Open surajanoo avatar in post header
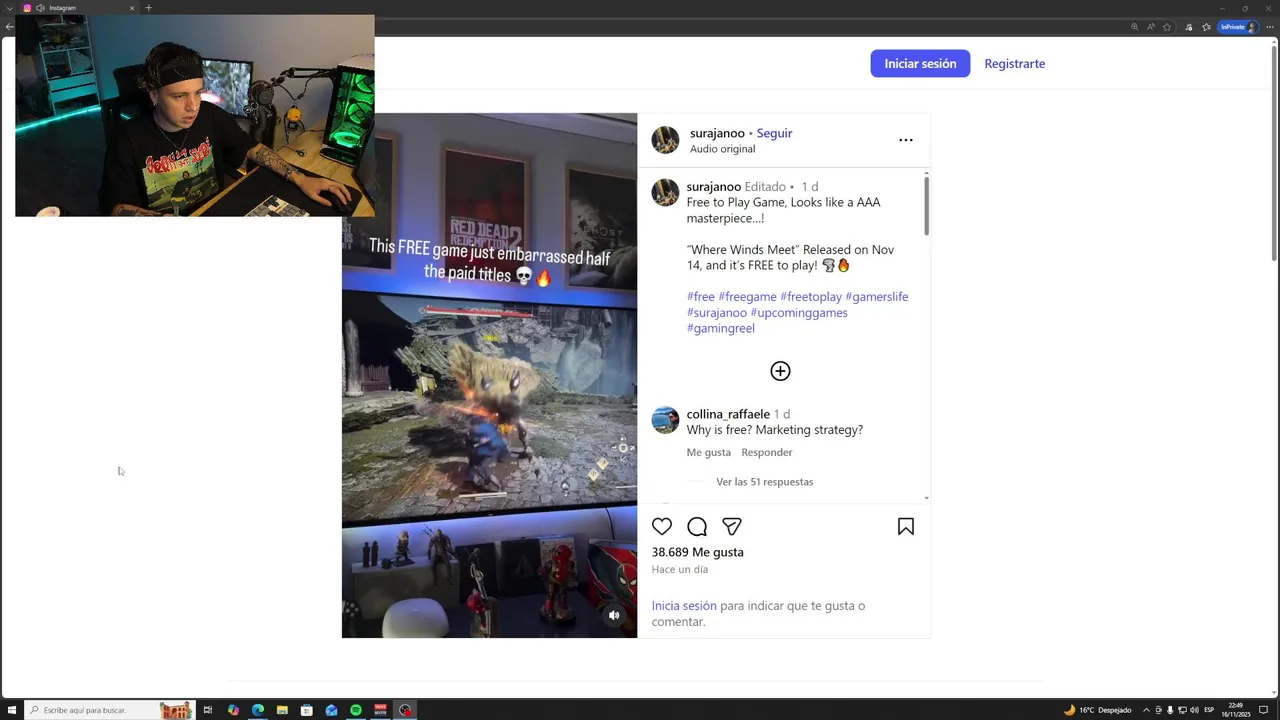Image resolution: width=1280 pixels, height=720 pixels. click(665, 140)
